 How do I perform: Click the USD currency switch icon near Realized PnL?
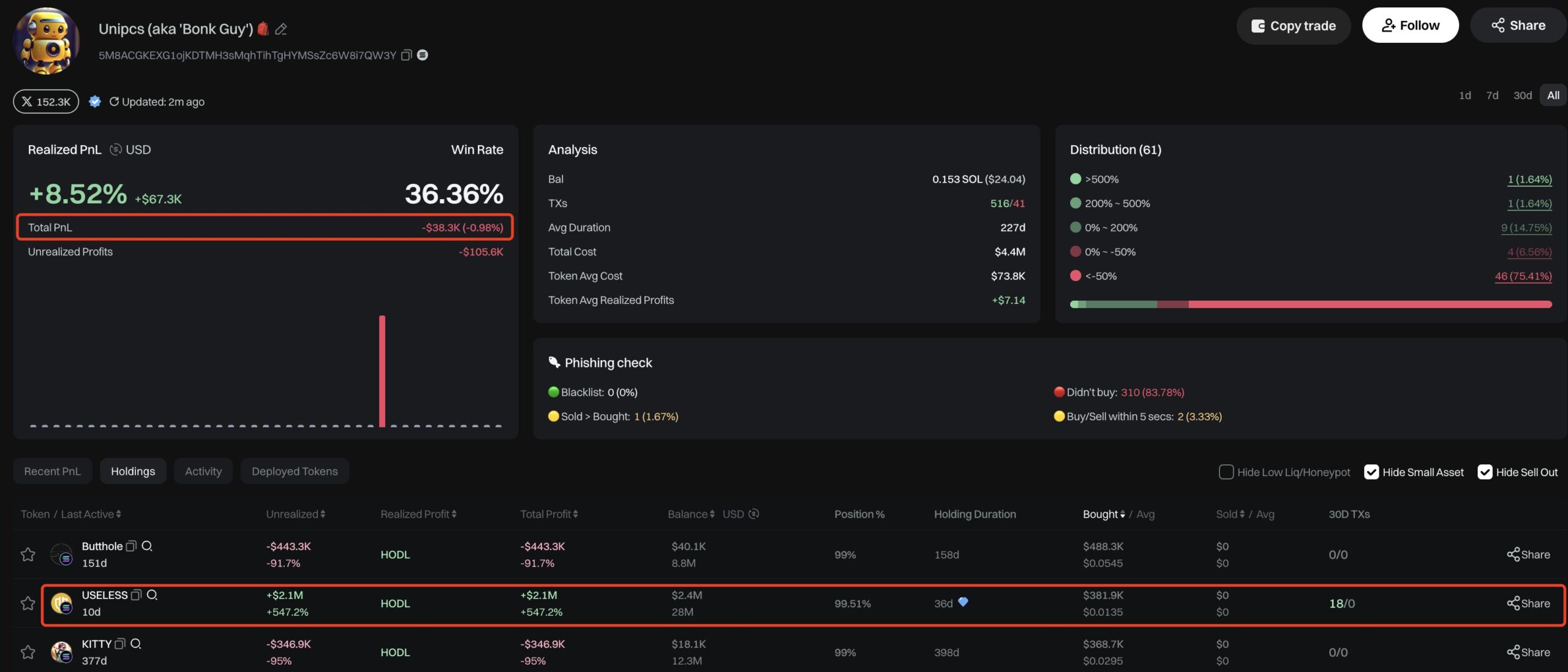(x=115, y=149)
